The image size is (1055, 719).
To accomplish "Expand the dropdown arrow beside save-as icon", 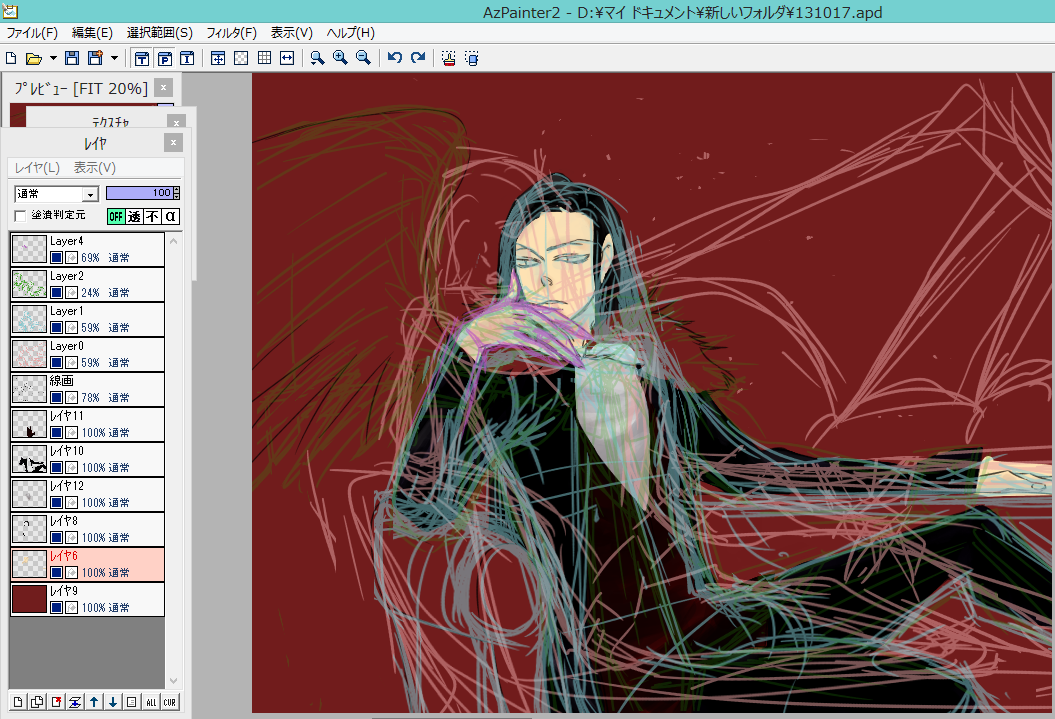I will [x=114, y=58].
